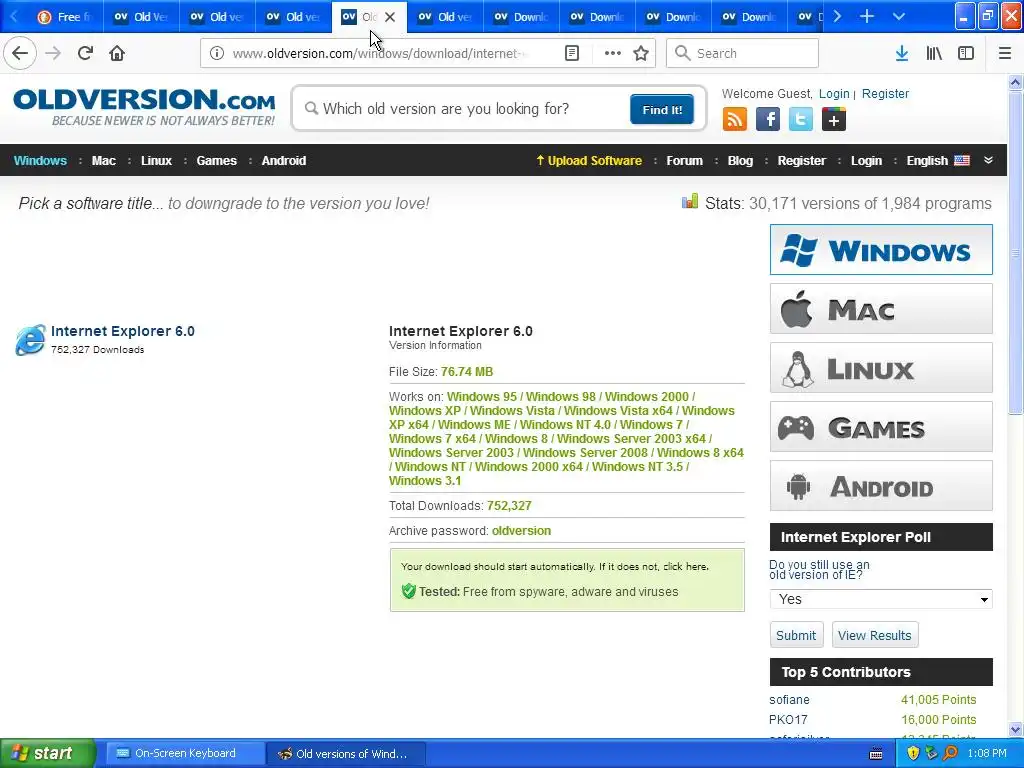Reload the page with the refresh icon
Screen dimensions: 1024x768
pos(85,53)
